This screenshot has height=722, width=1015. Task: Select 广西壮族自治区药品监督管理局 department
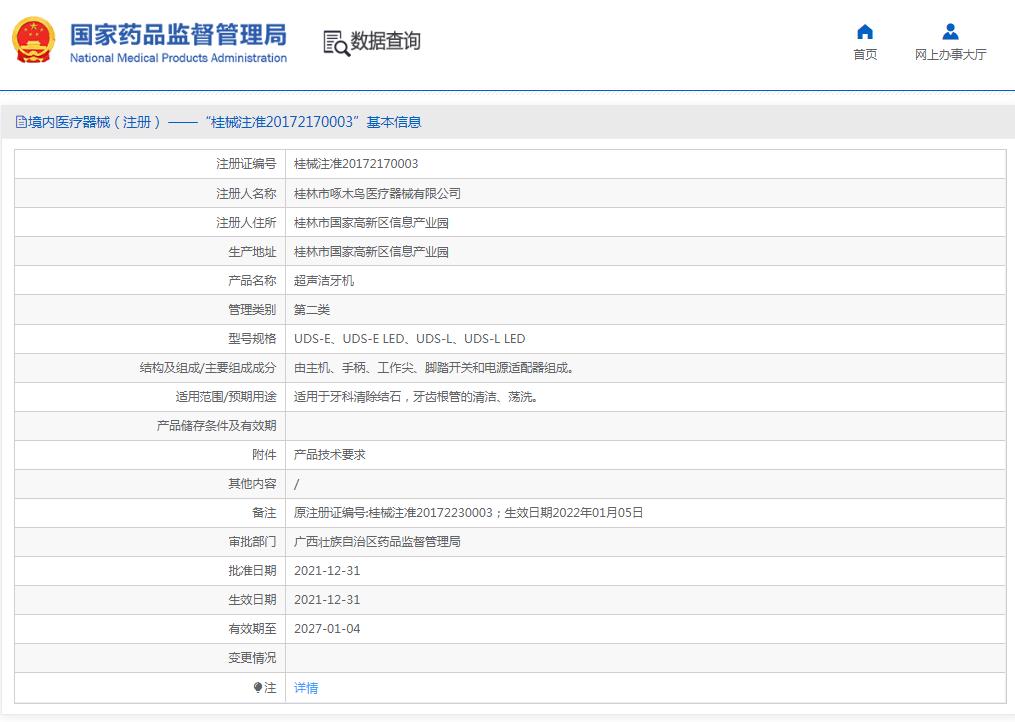click(x=377, y=541)
